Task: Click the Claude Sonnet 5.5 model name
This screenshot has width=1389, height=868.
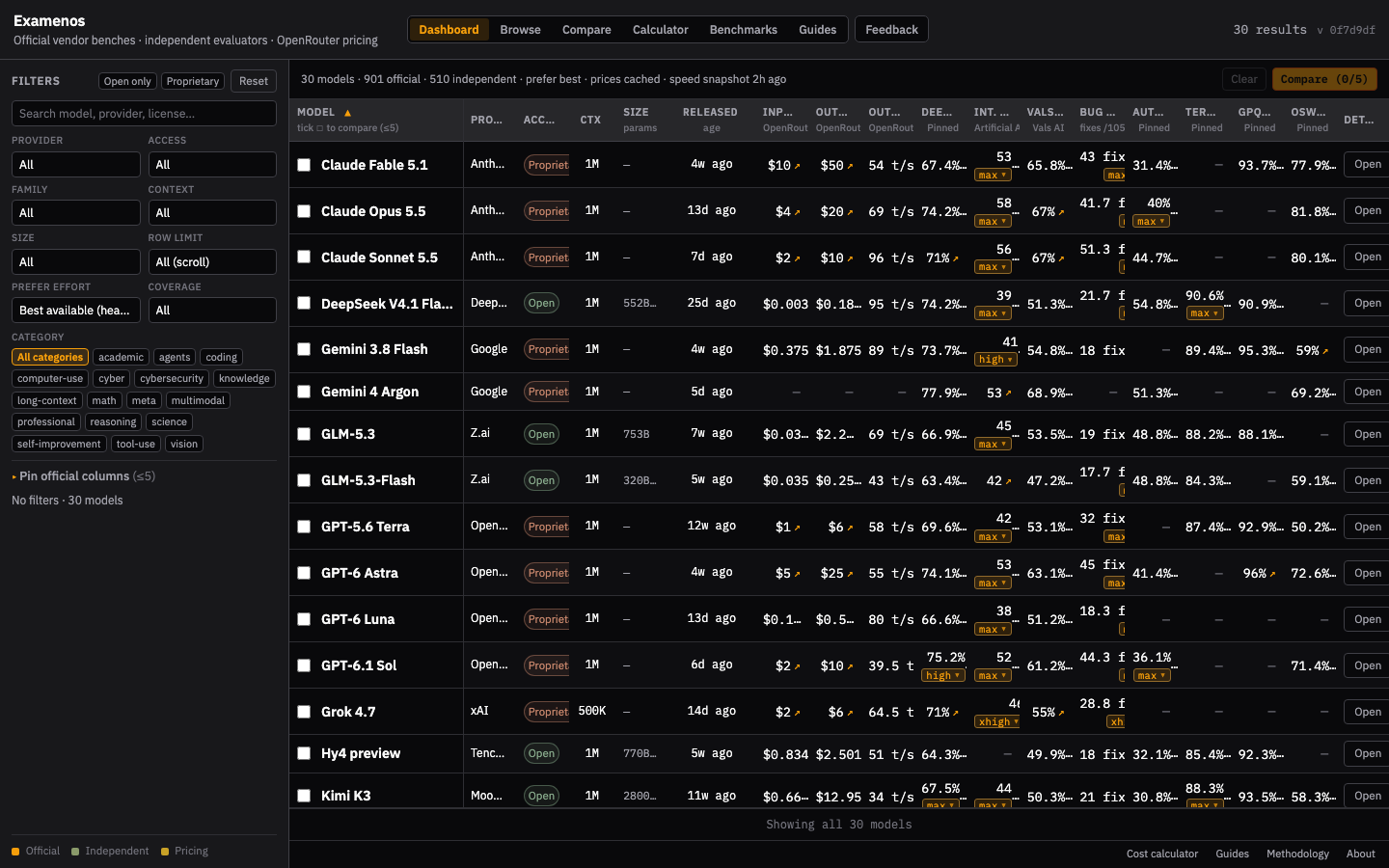Action: pyautogui.click(x=379, y=258)
